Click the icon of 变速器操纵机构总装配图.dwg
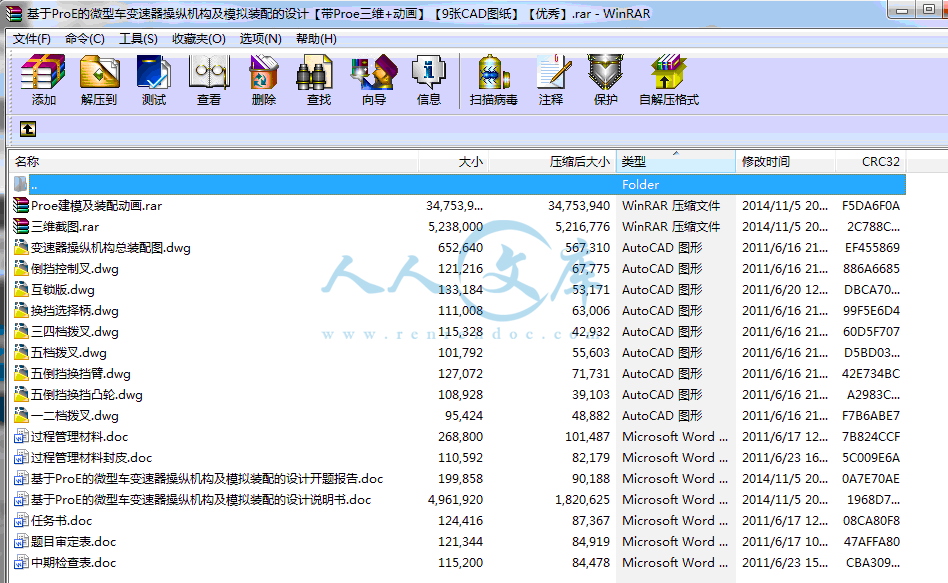The width and height of the screenshot is (948, 583). [x=21, y=247]
